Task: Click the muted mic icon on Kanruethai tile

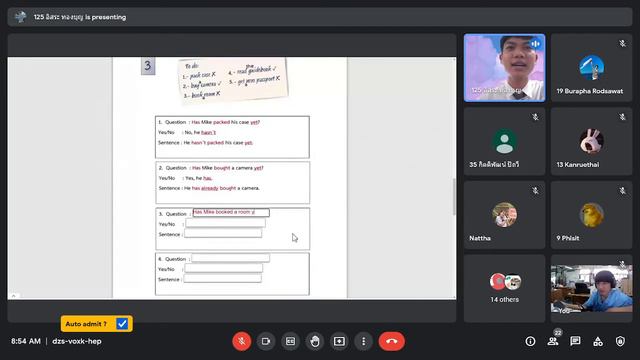Action: 622,117
